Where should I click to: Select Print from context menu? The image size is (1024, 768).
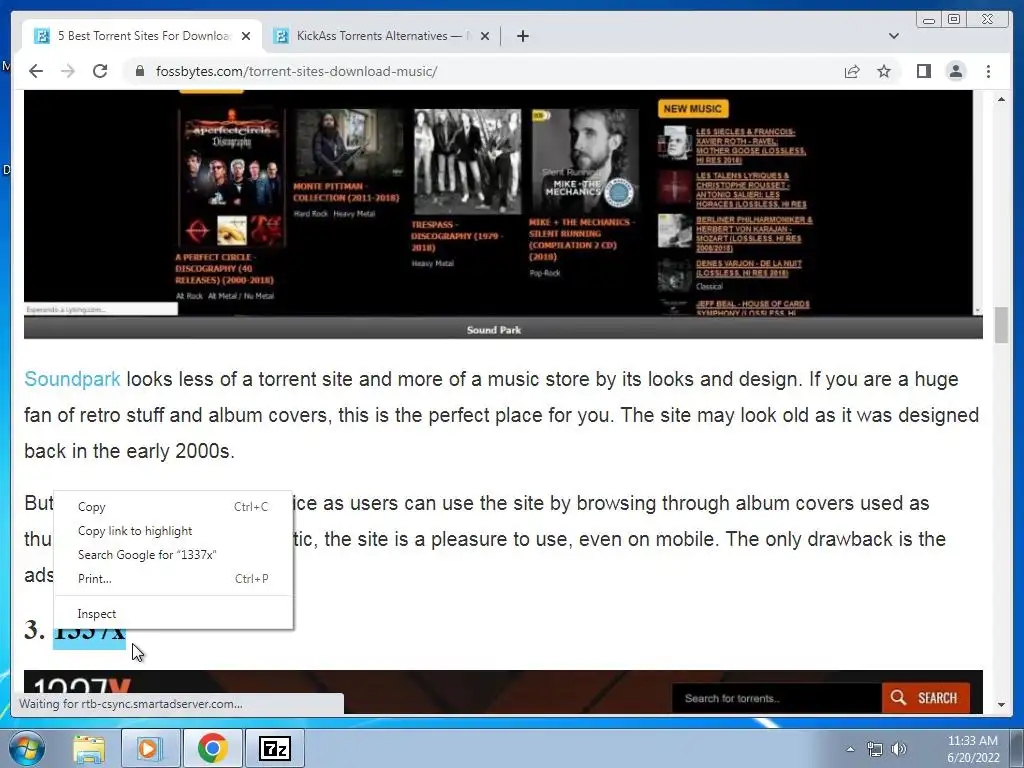173,579
